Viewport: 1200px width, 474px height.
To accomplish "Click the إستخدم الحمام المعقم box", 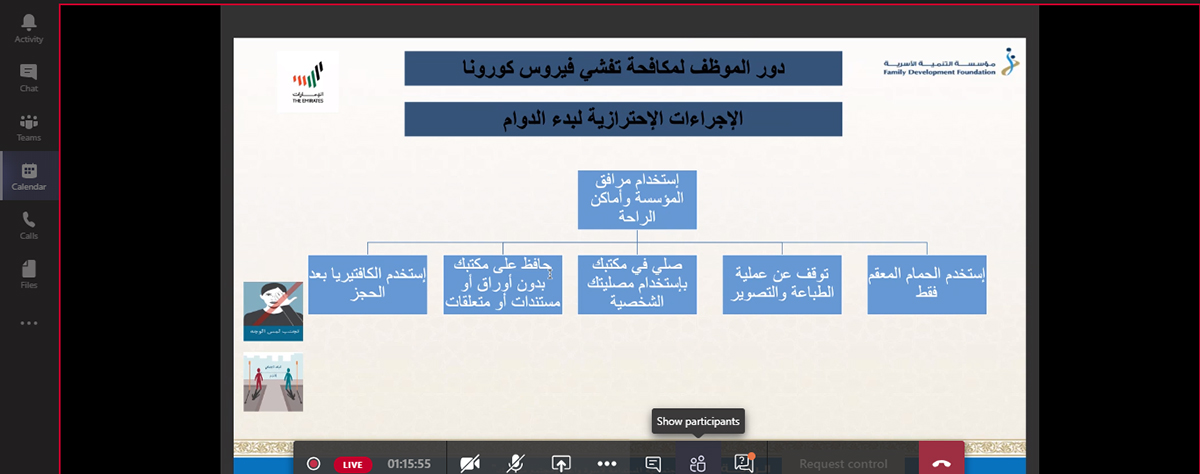I will [927, 284].
